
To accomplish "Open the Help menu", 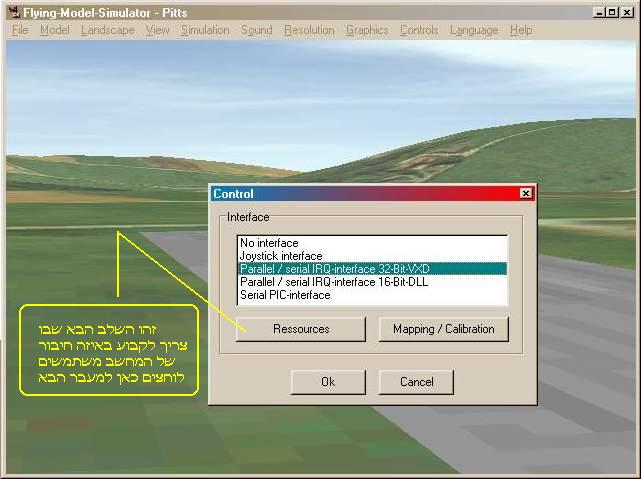I will pos(521,30).
